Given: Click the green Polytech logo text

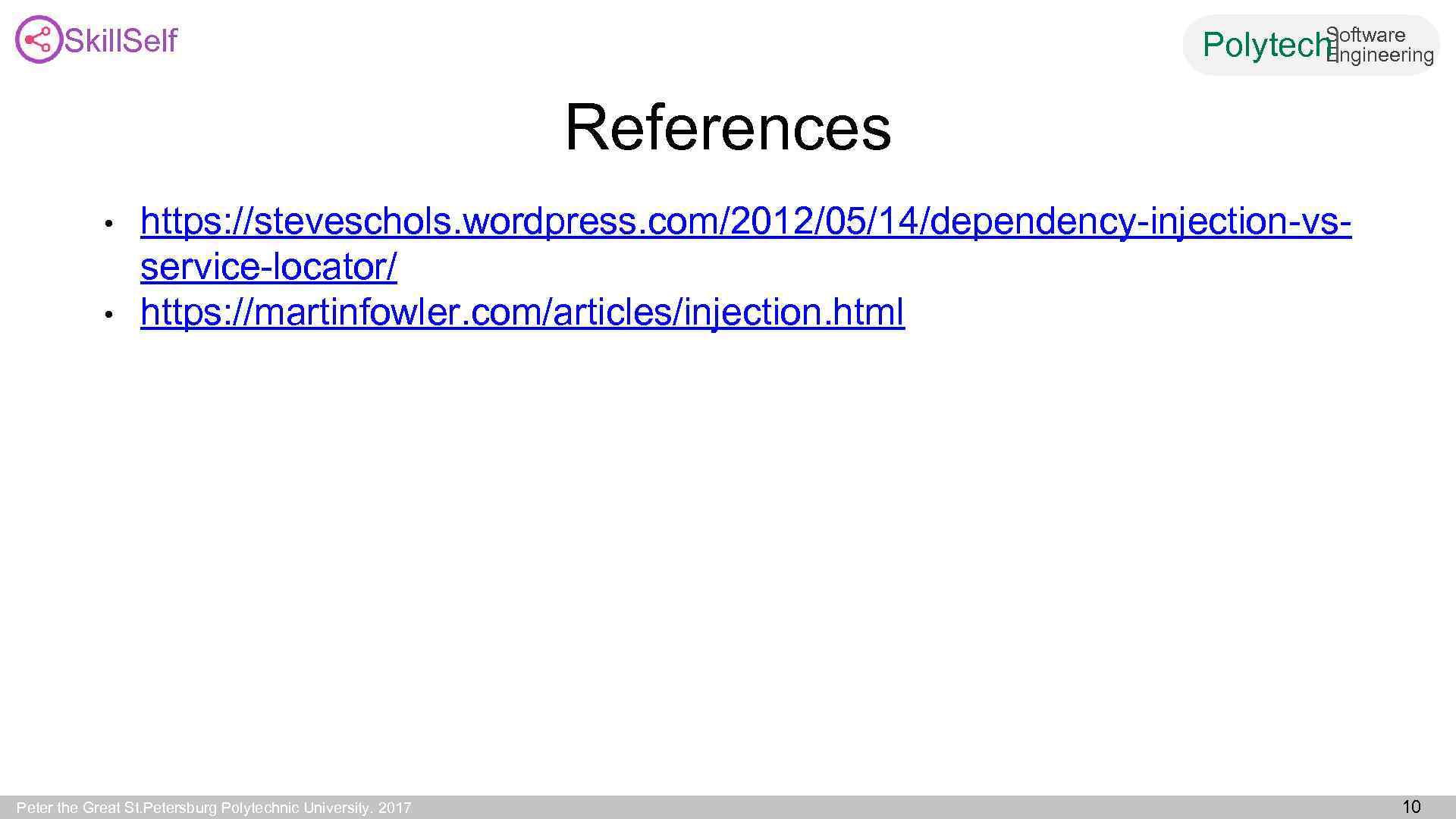Looking at the screenshot, I should point(1265,45).
